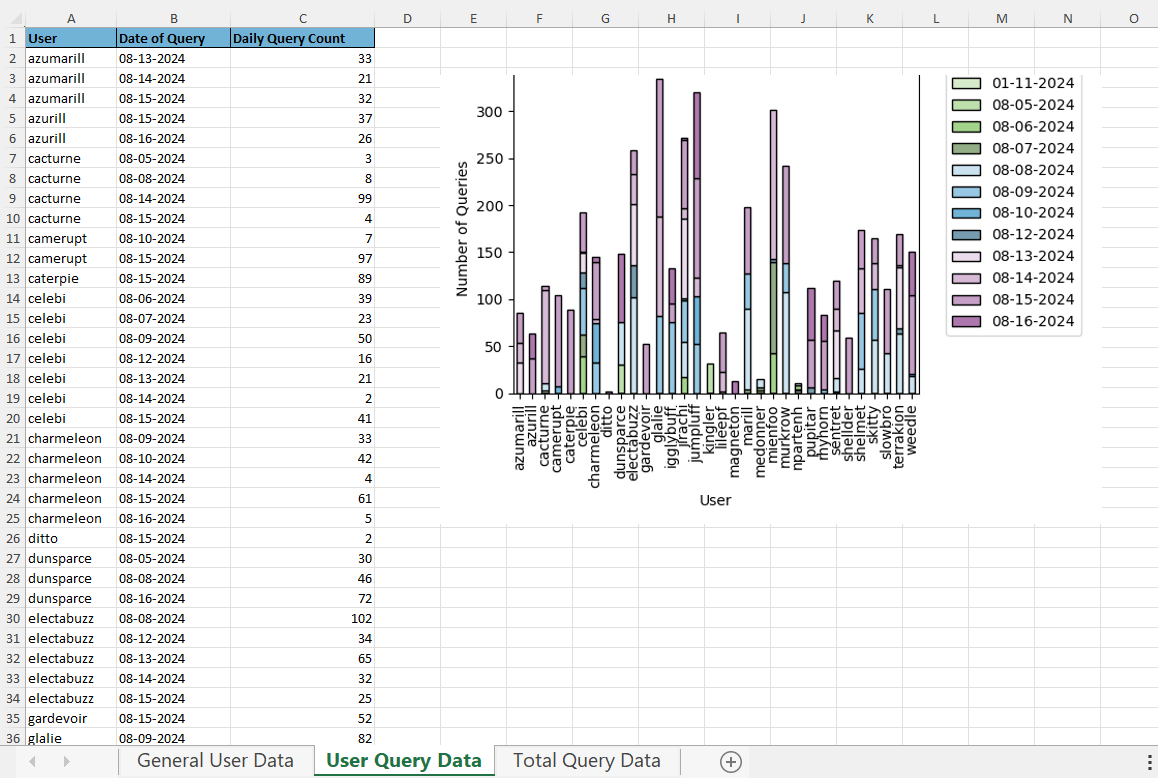Click the gardevoir cell

coord(71,718)
